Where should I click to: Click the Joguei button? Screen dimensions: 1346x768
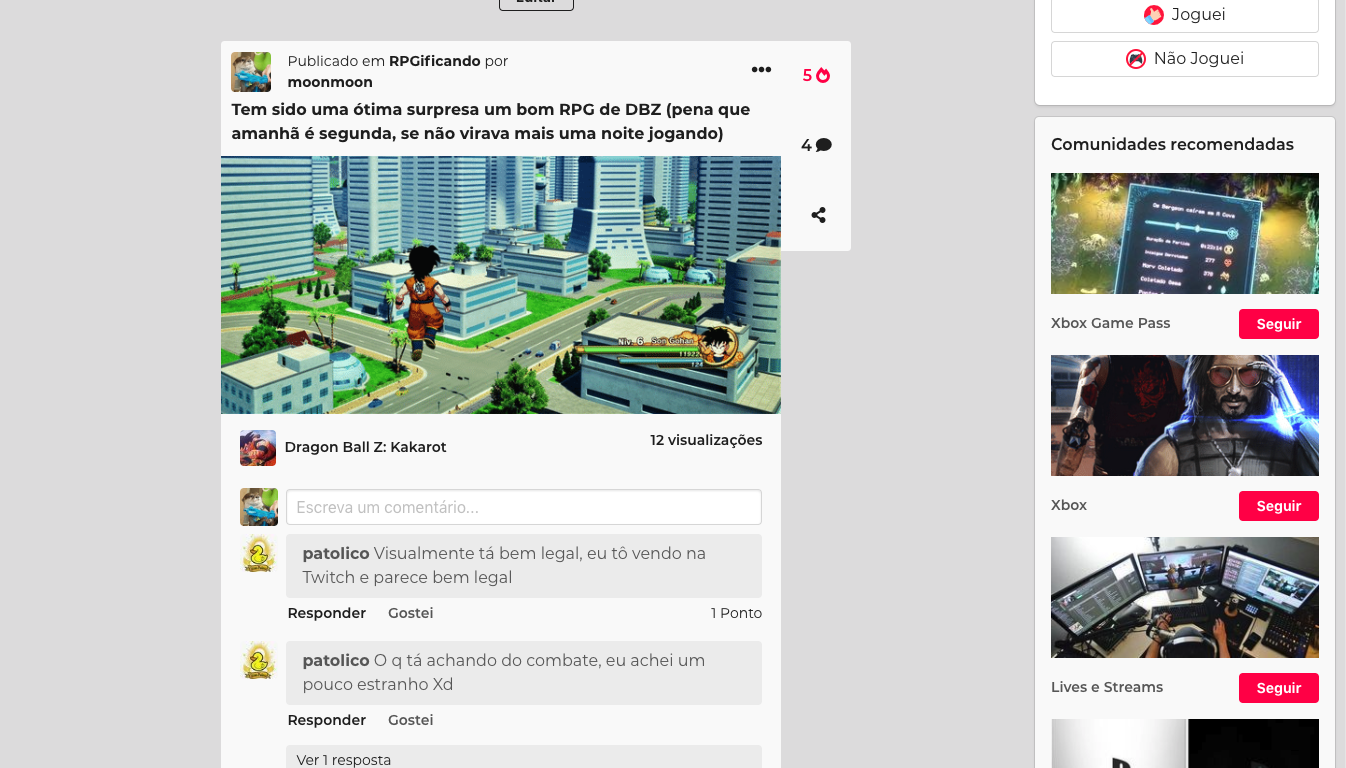(1185, 15)
